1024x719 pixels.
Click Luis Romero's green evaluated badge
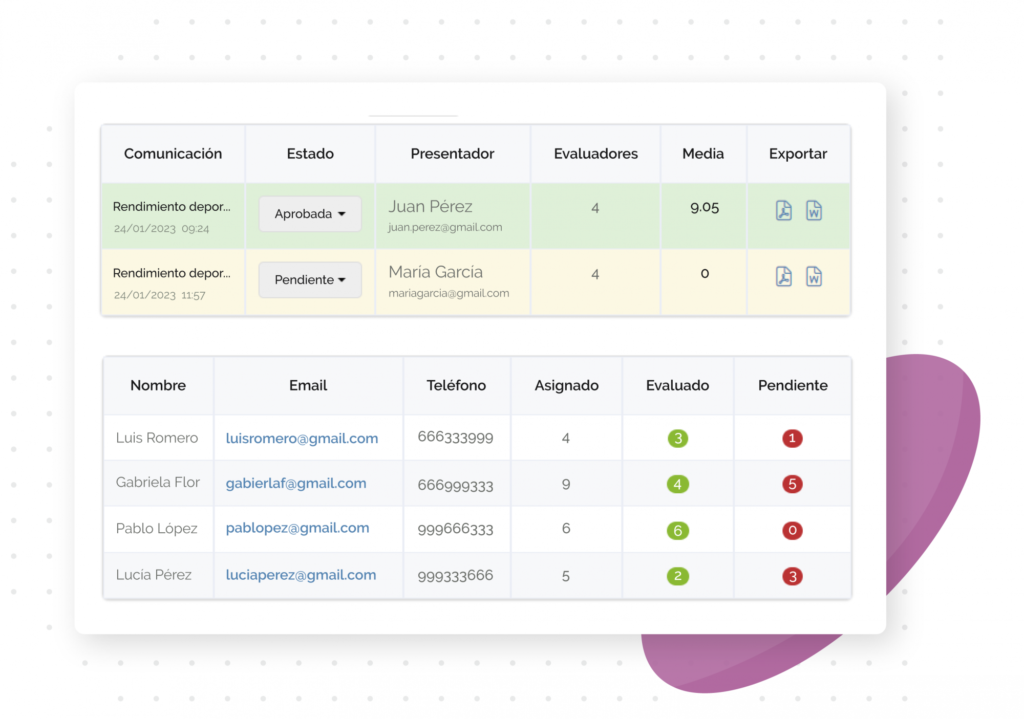pyautogui.click(x=678, y=438)
